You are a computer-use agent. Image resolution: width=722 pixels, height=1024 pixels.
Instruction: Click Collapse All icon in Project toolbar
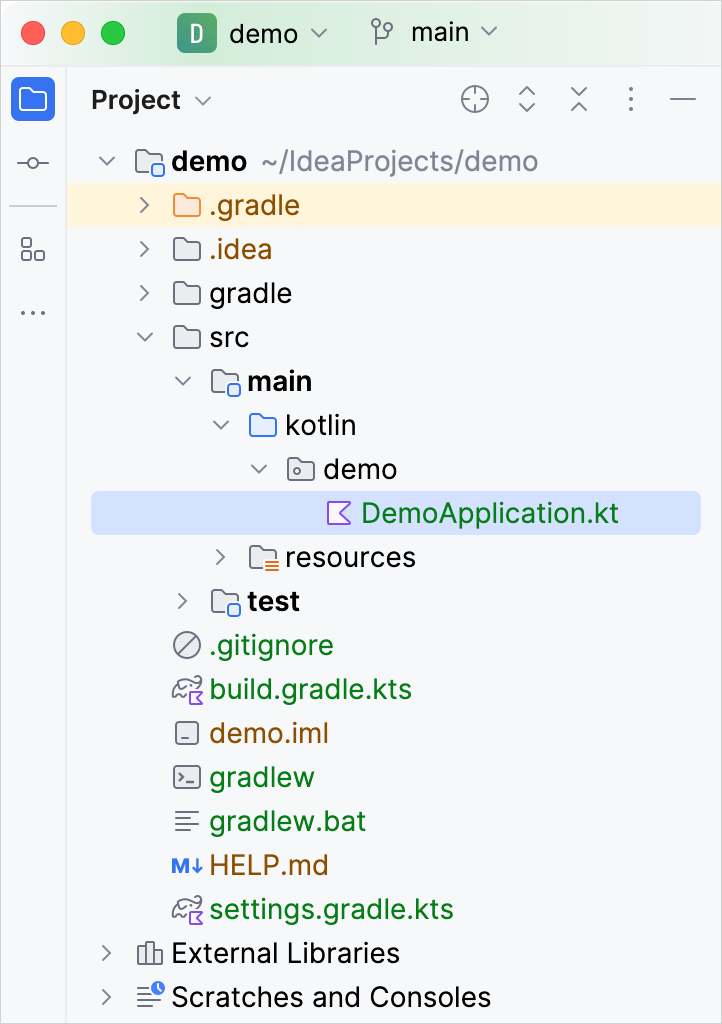point(578,99)
